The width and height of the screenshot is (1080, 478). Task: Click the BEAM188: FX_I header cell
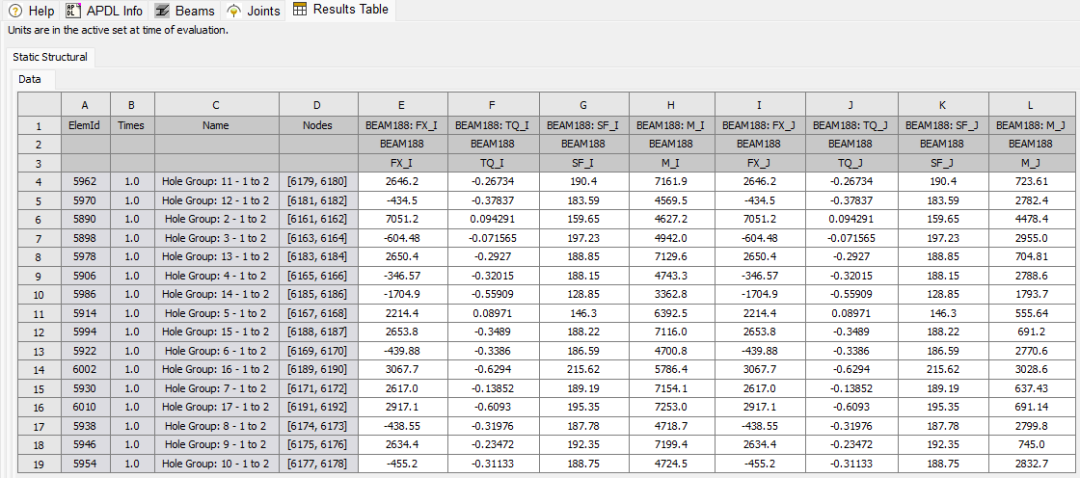(402, 125)
